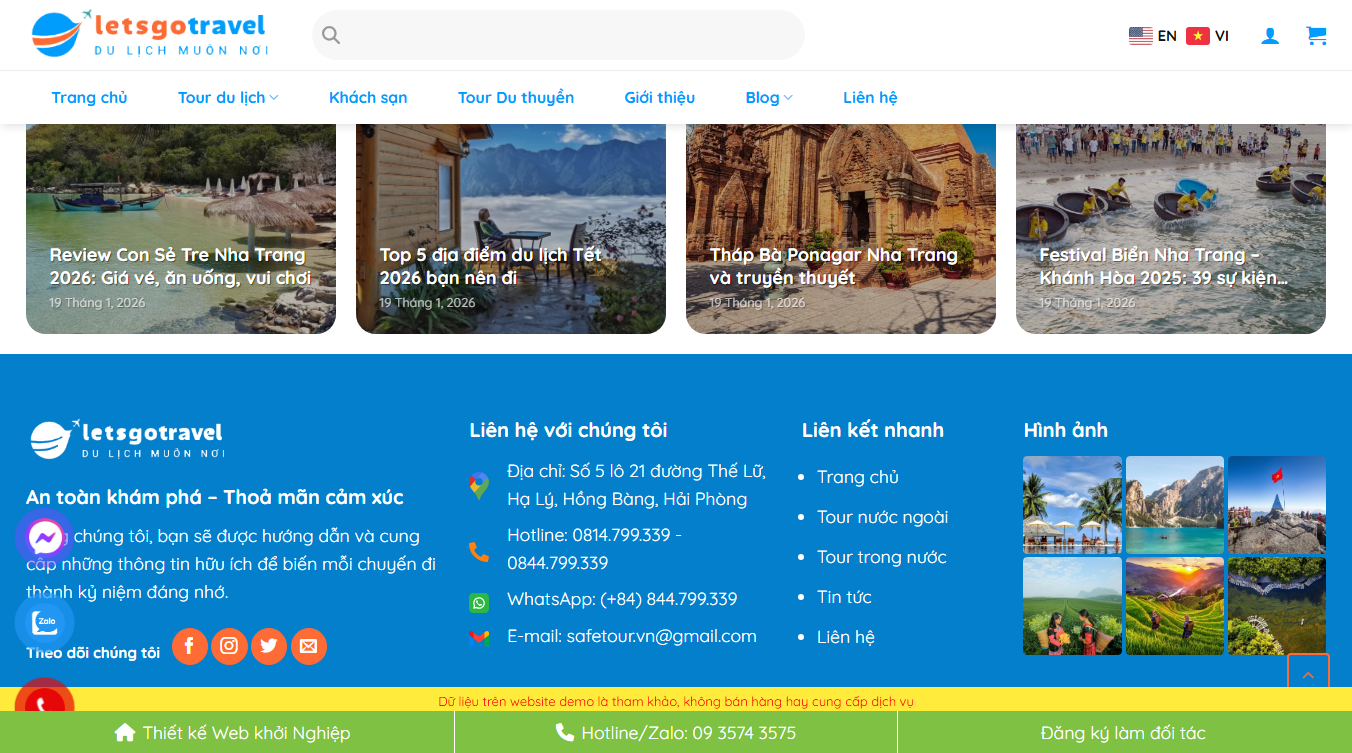This screenshot has width=1352, height=753.
Task: Click the user account icon
Action: [x=1270, y=35]
